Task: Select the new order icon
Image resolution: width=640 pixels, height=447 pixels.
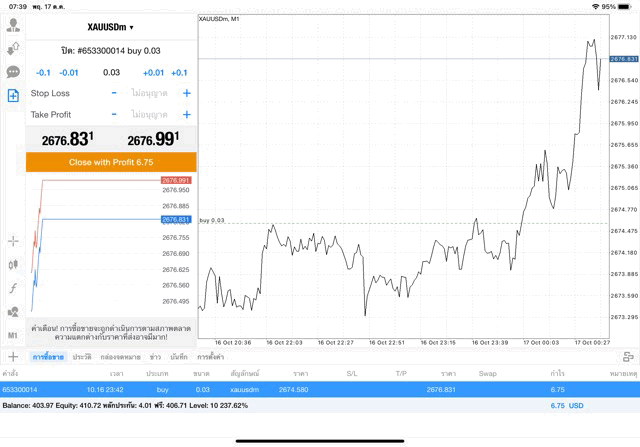Action: pyautogui.click(x=13, y=95)
